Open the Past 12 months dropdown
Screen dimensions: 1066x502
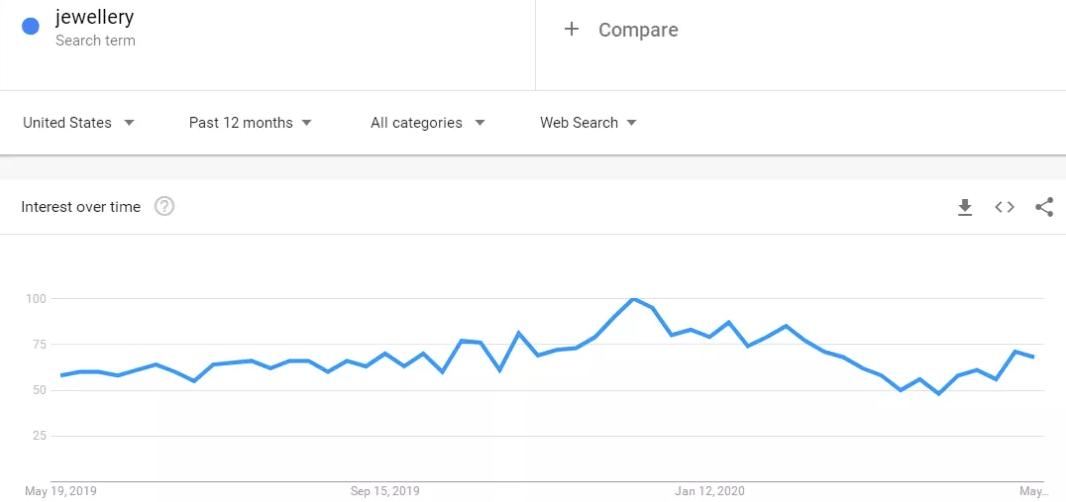[x=250, y=123]
